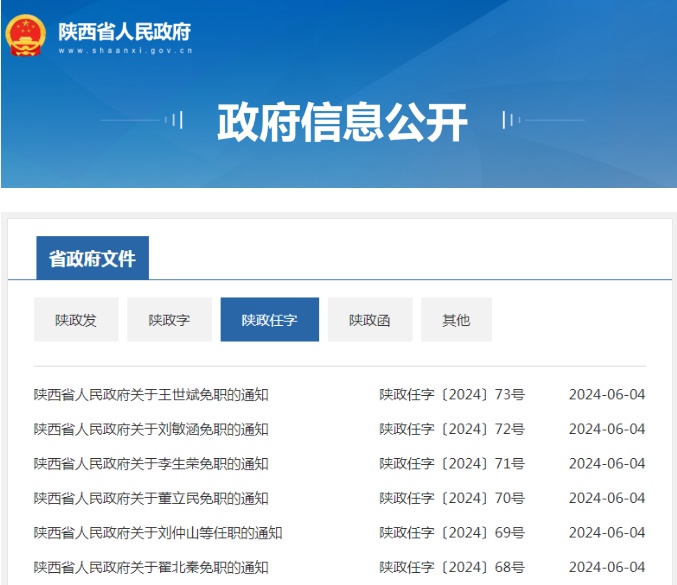This screenshot has width=677, height=585.
Task: Open notice about 董立民免职
Action: (x=151, y=498)
